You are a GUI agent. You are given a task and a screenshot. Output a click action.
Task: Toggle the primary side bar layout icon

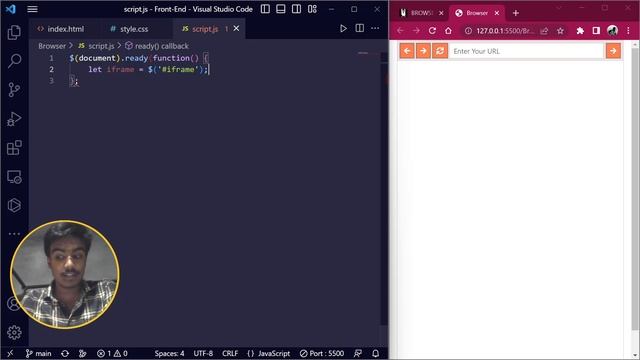[x=265, y=9]
